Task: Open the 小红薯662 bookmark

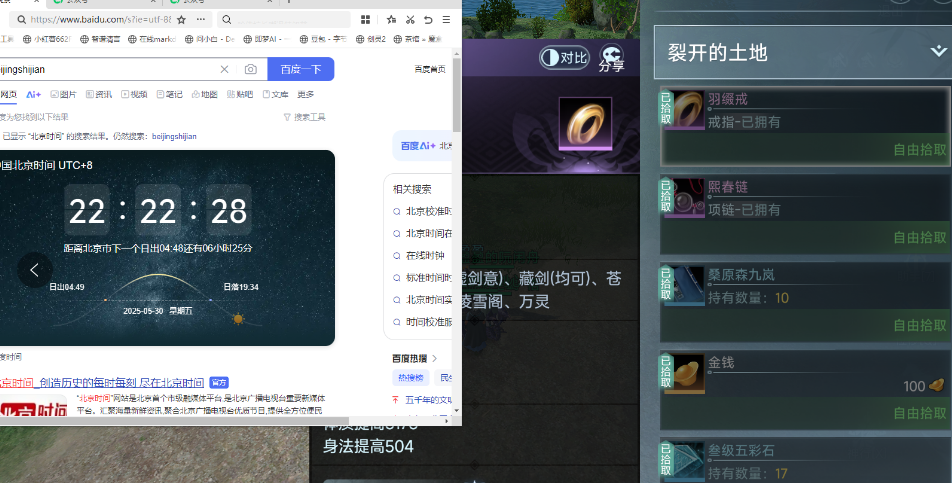Action: [47, 39]
